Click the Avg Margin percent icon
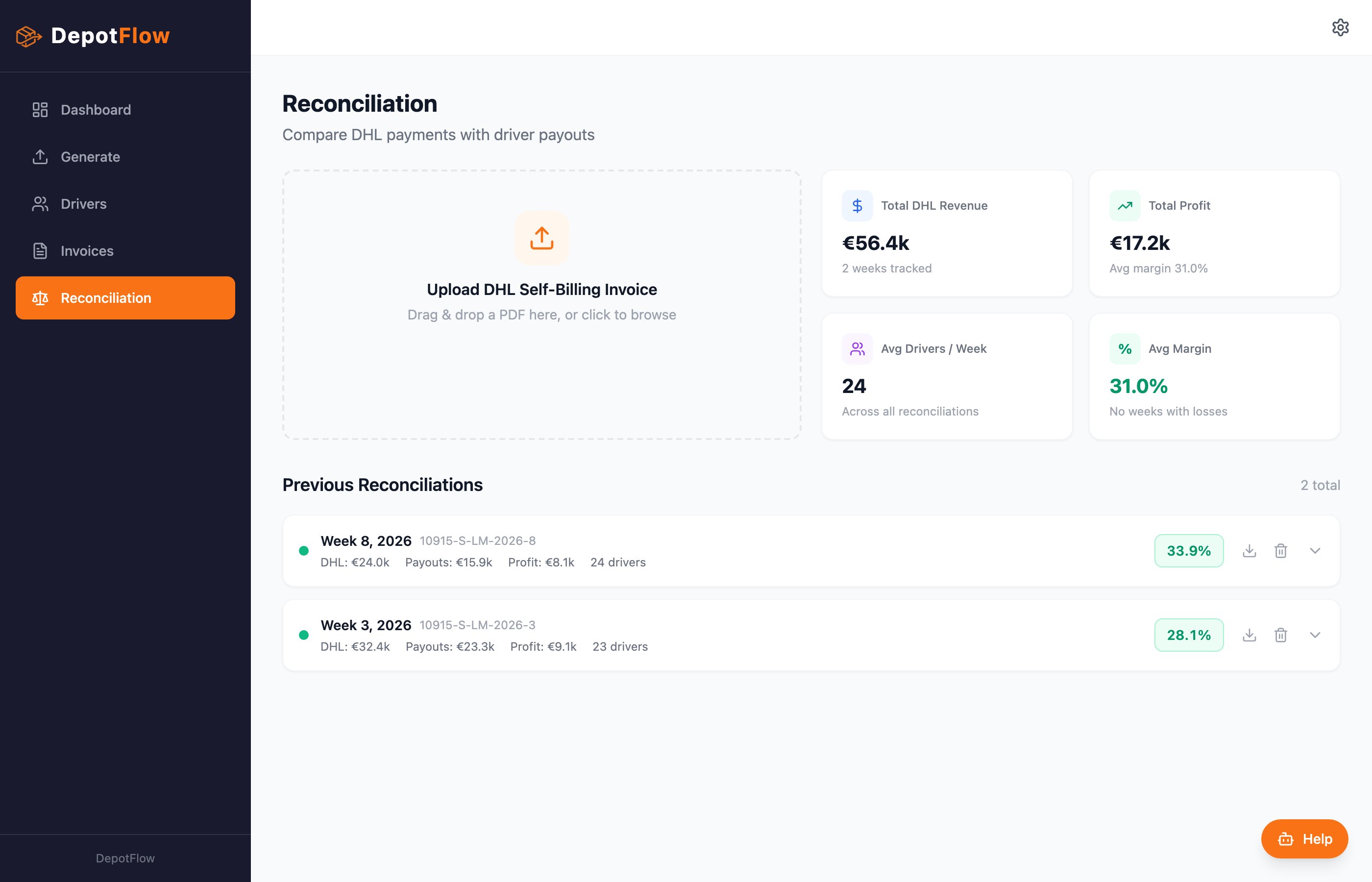This screenshot has height=882, width=1372. (x=1124, y=349)
